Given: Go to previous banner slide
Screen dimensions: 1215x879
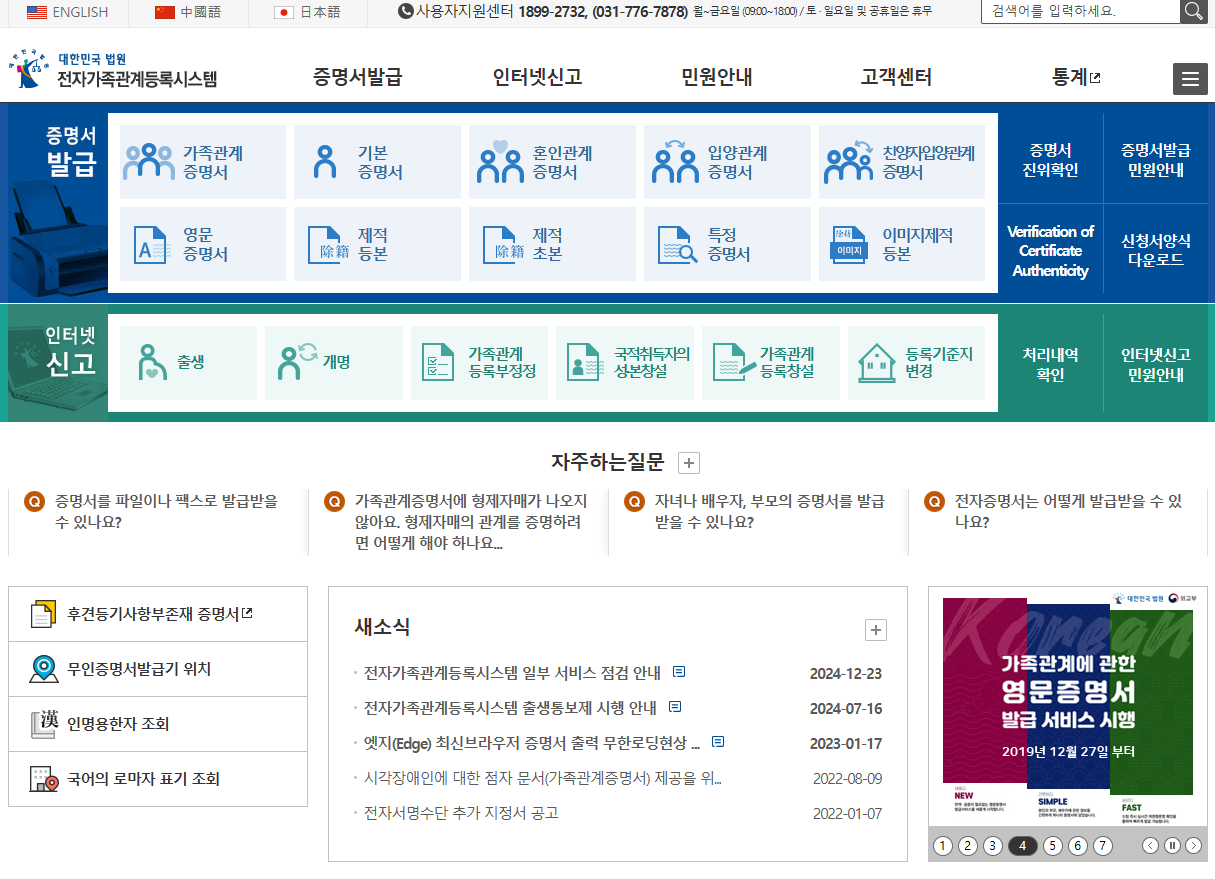Looking at the screenshot, I should (1150, 846).
